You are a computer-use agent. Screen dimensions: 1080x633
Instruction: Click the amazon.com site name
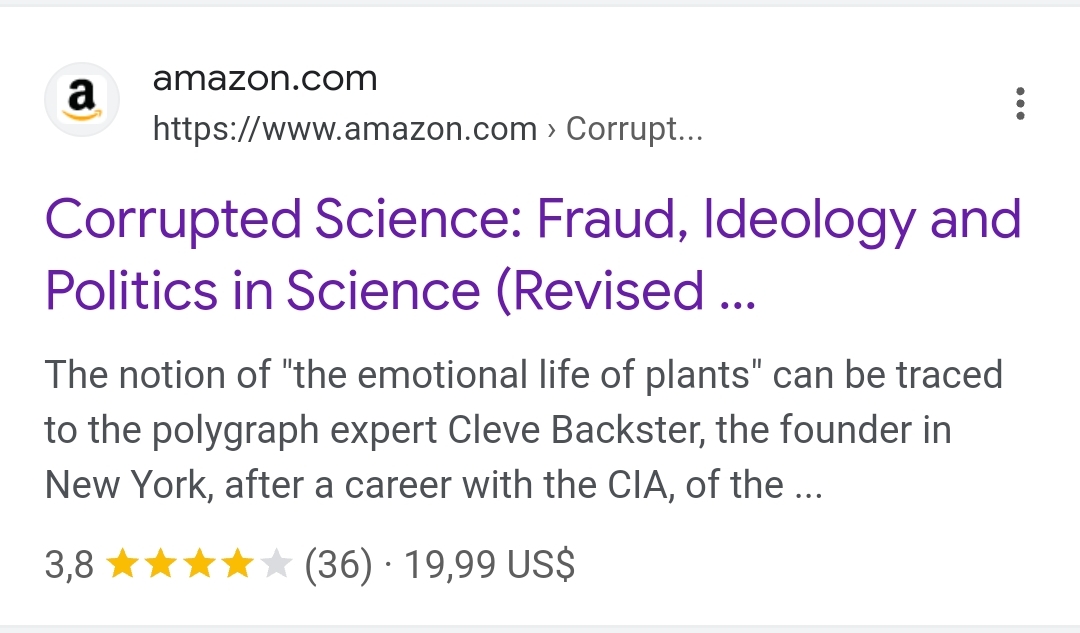pos(265,79)
